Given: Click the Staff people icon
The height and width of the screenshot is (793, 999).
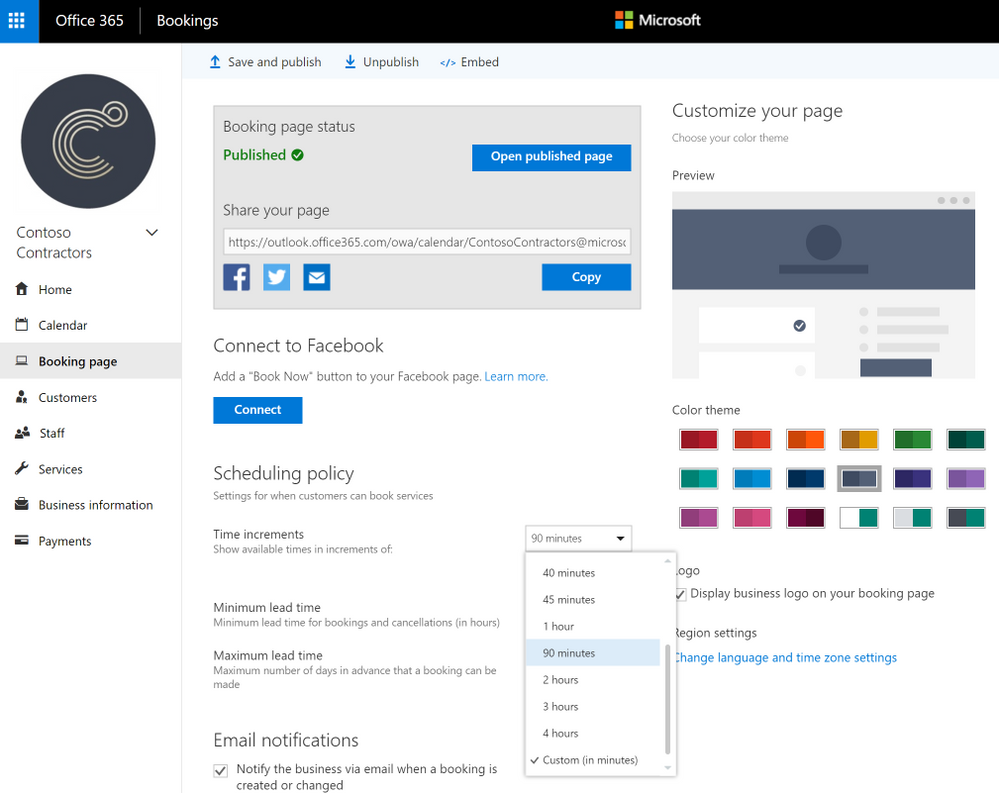Looking at the screenshot, I should click(x=22, y=432).
